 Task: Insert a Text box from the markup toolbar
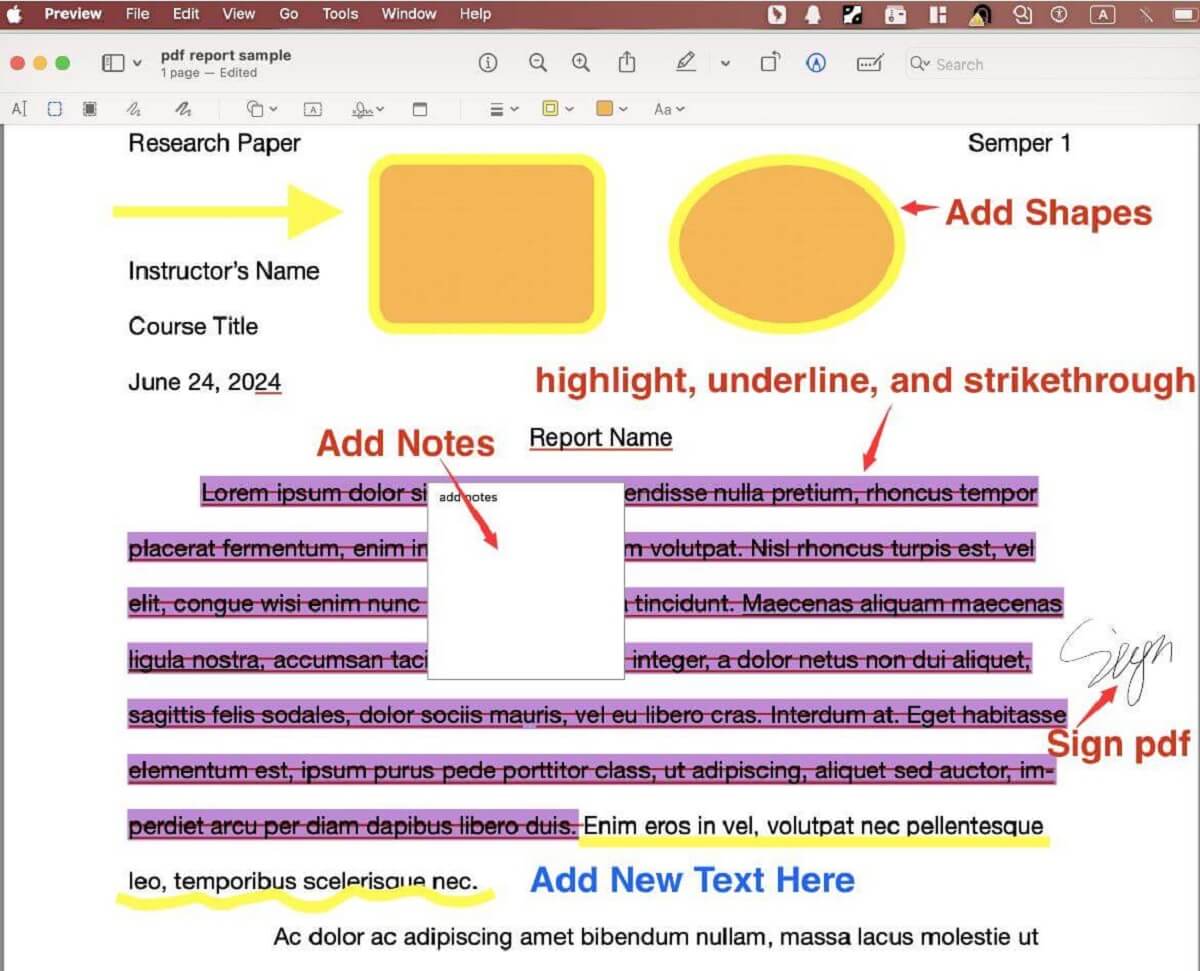point(313,108)
